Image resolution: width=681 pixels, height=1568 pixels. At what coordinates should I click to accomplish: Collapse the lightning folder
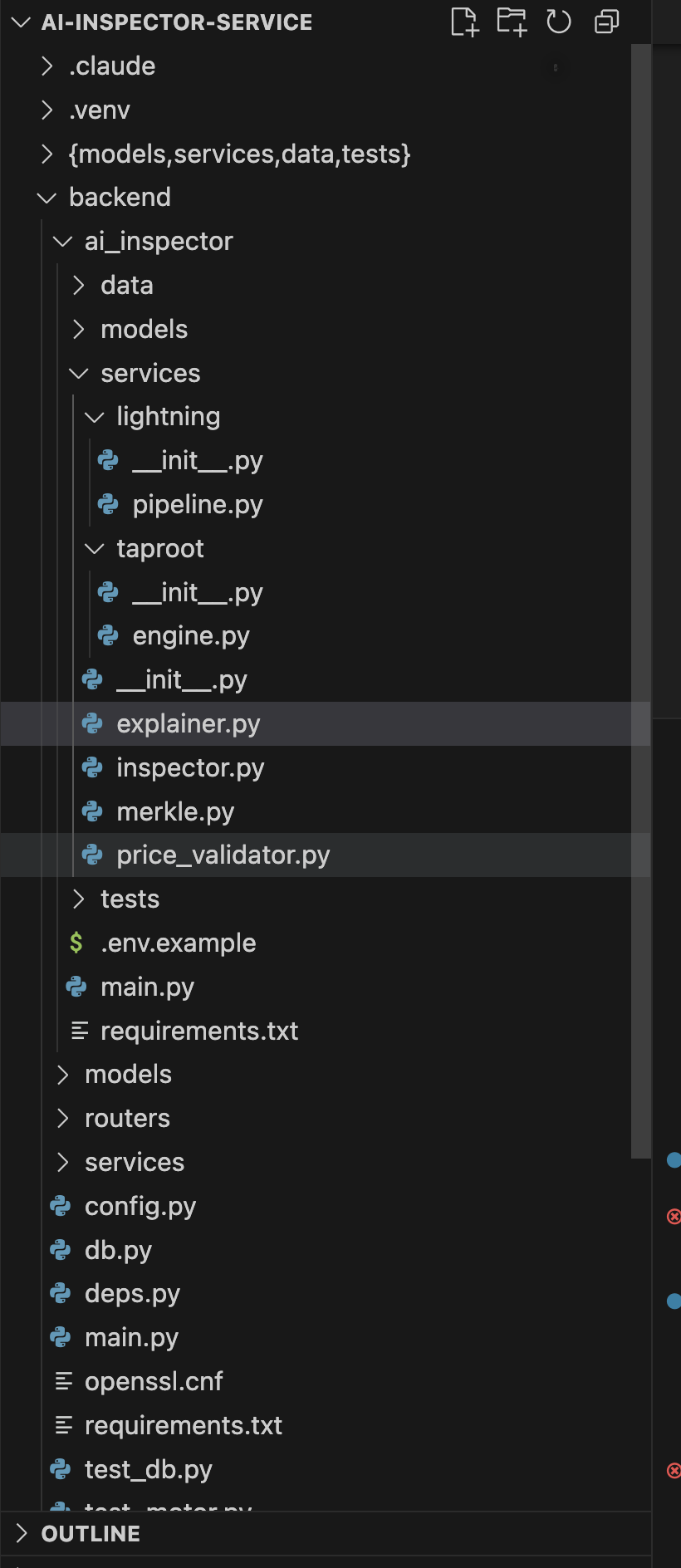tap(95, 417)
